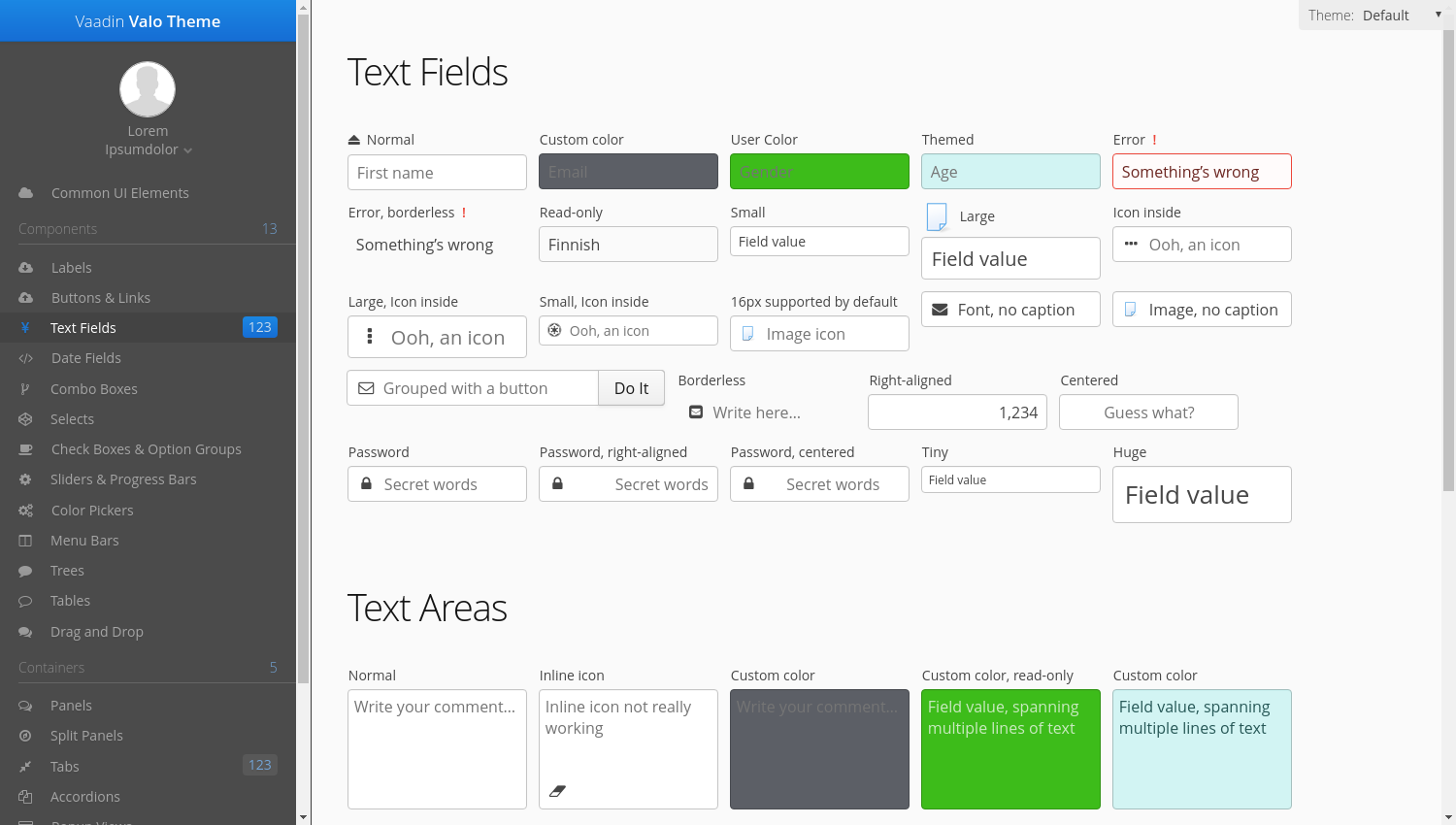This screenshot has height=825, width=1456.
Task: Click the read-only Finnish field
Action: (x=628, y=245)
